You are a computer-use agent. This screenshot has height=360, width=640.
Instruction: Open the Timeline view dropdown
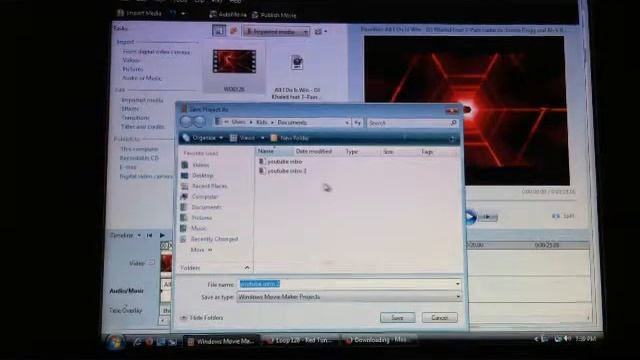click(139, 236)
